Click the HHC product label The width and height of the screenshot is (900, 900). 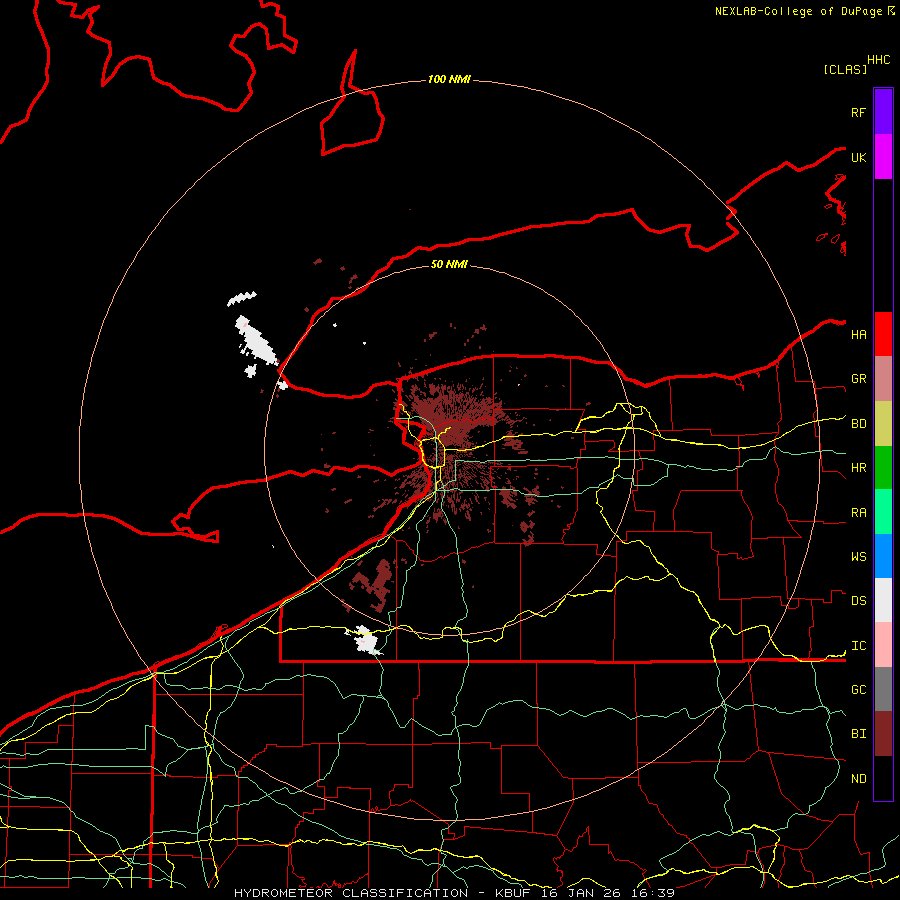879,60
